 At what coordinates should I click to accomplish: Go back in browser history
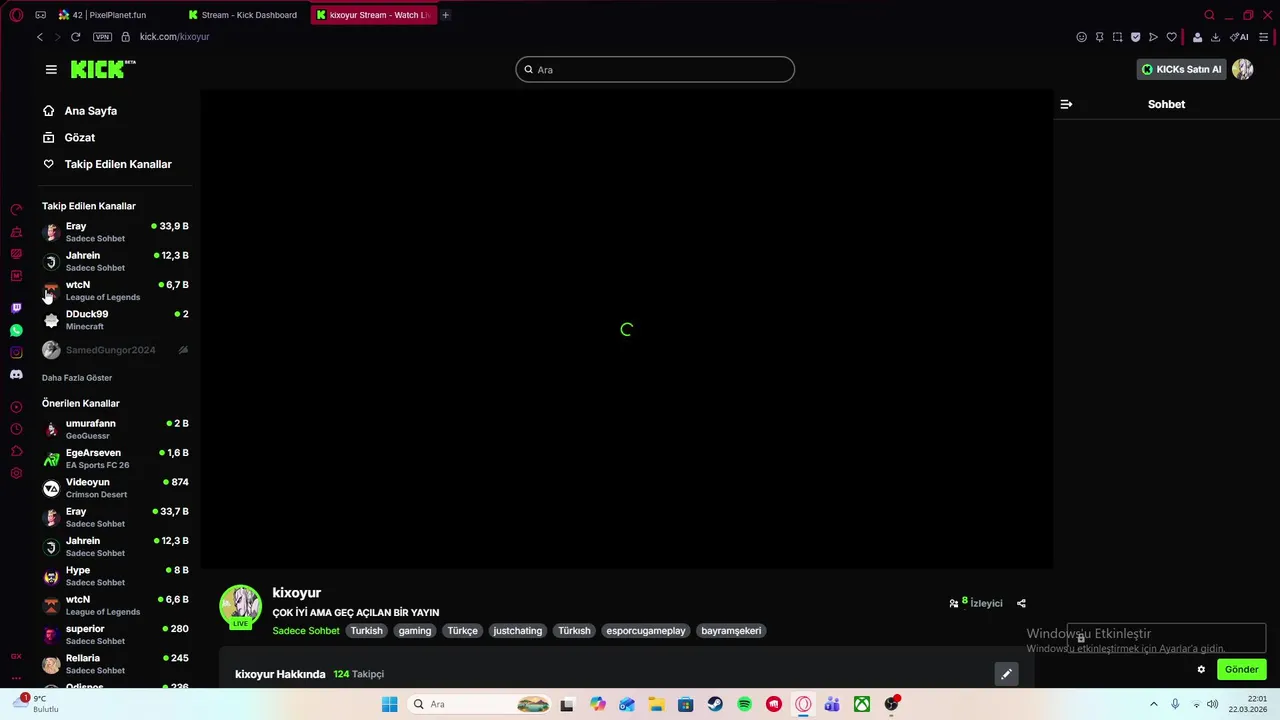(40, 37)
